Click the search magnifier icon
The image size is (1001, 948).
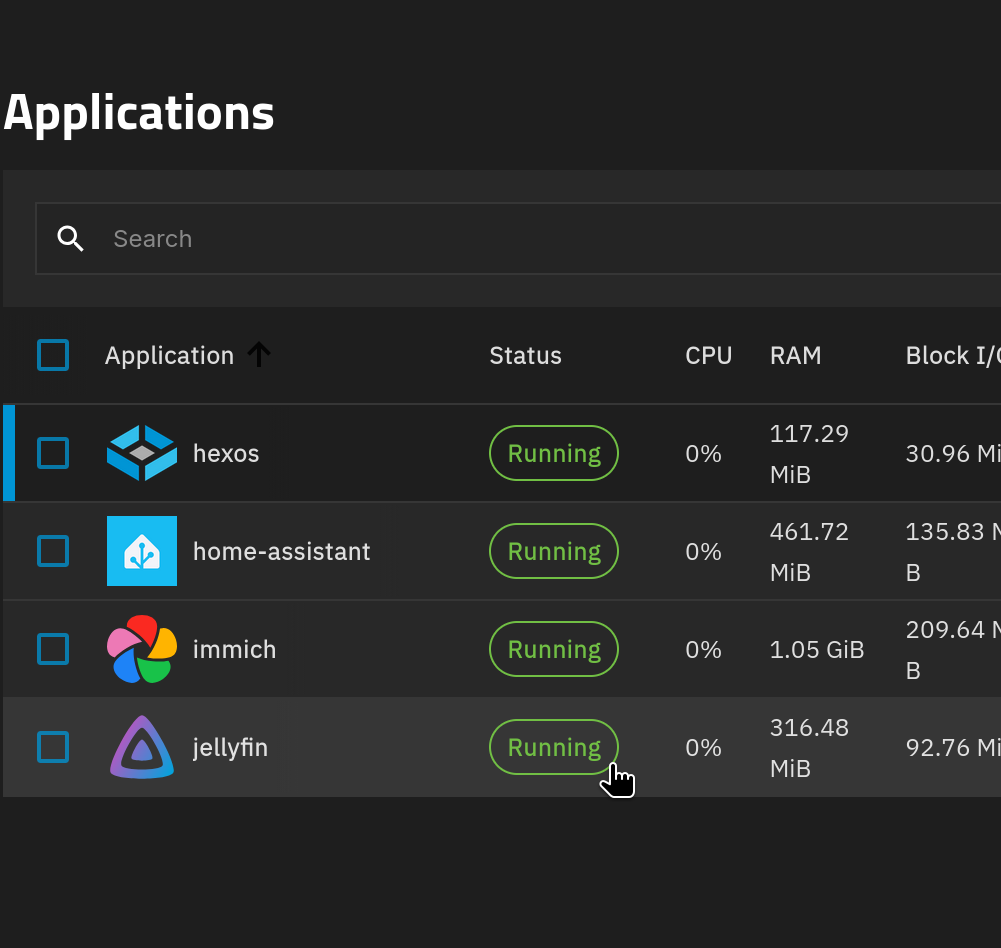click(70, 239)
